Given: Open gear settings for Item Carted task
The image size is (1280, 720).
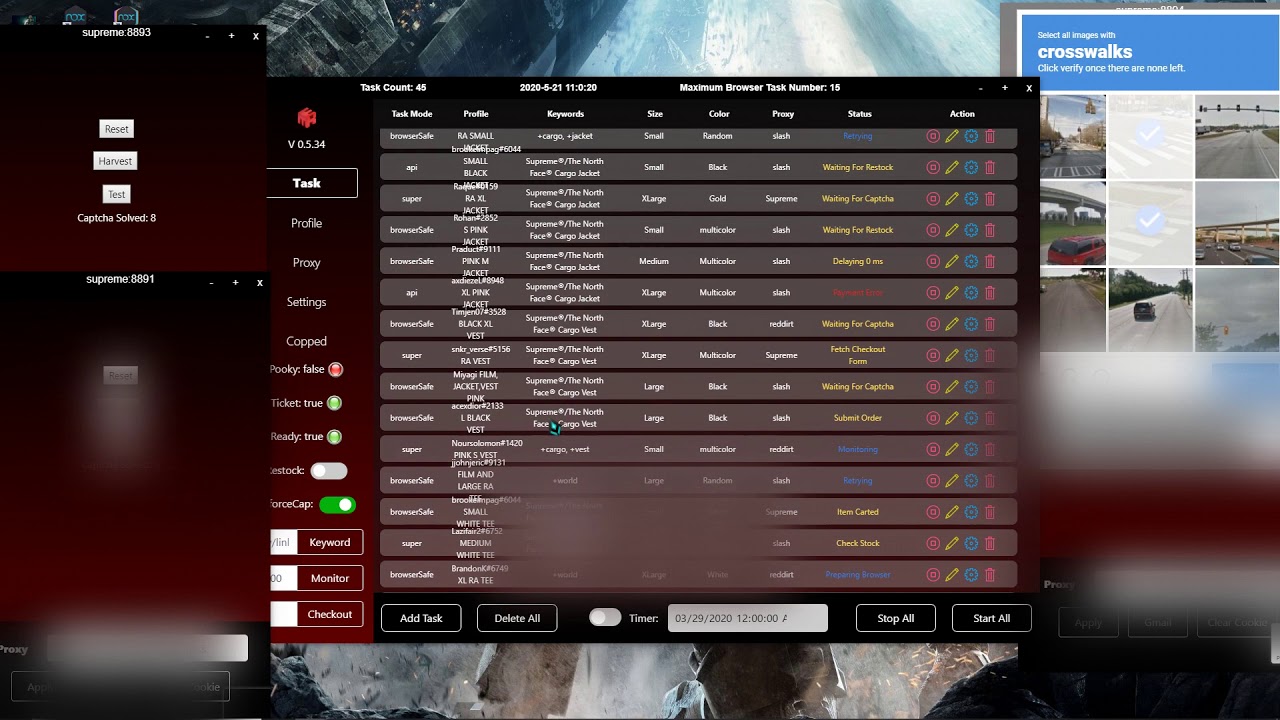Looking at the screenshot, I should coord(971,512).
